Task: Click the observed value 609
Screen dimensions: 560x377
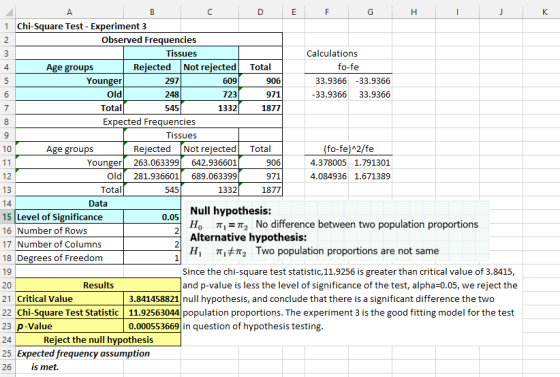Action: [x=210, y=81]
